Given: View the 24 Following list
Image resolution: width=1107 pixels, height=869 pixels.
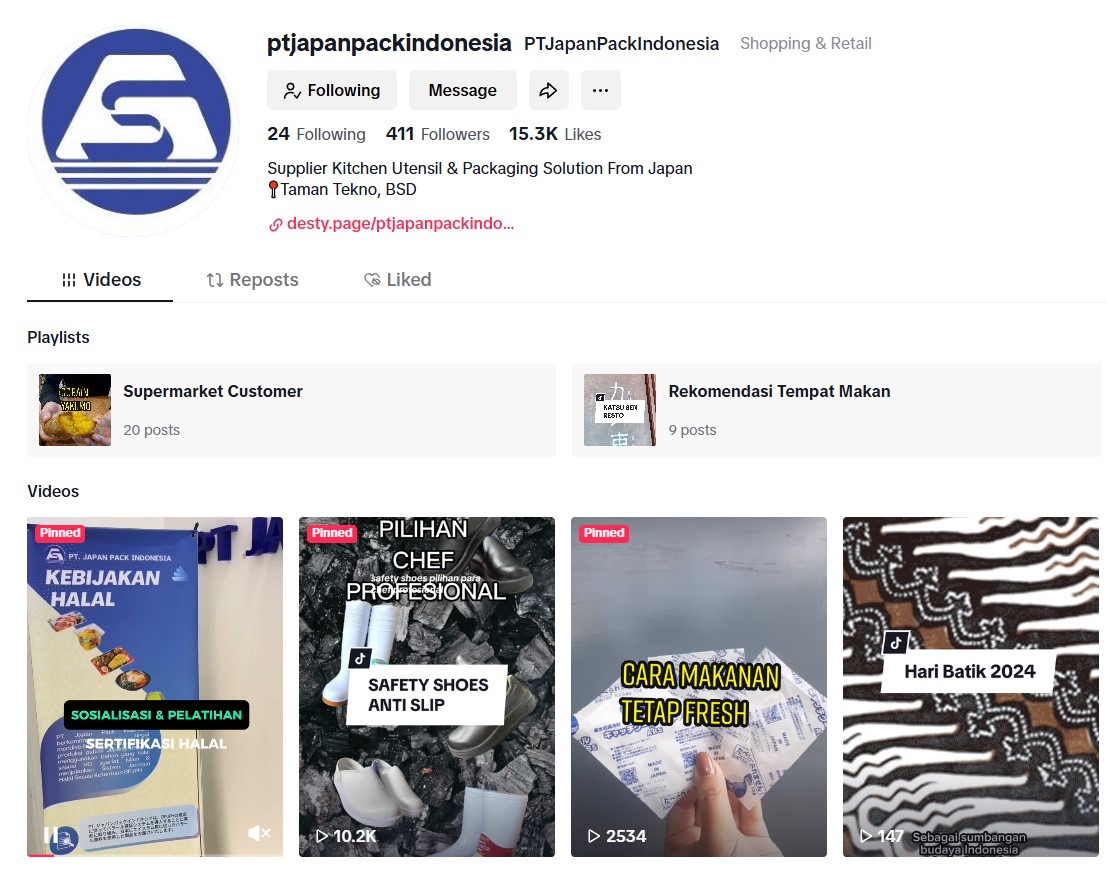Looking at the screenshot, I should click(316, 134).
